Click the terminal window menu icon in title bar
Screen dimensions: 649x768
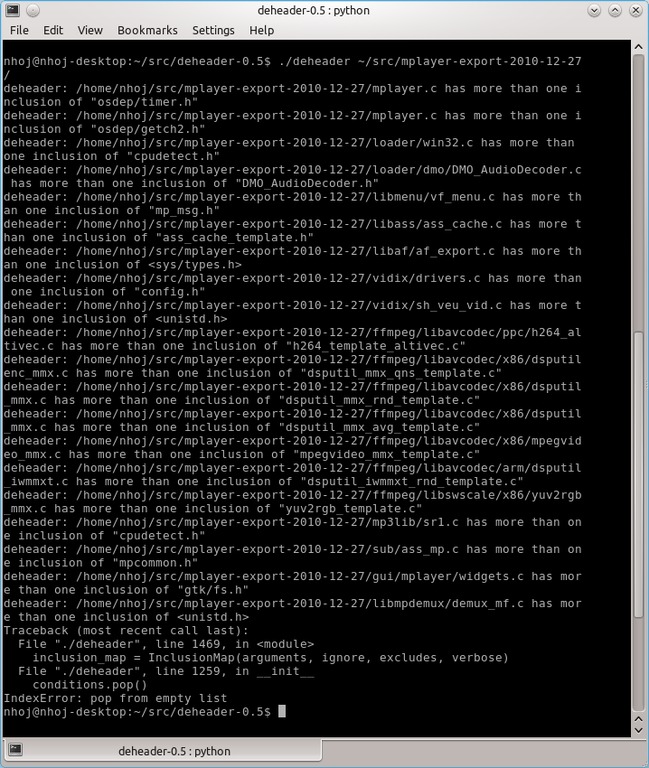coord(12,10)
